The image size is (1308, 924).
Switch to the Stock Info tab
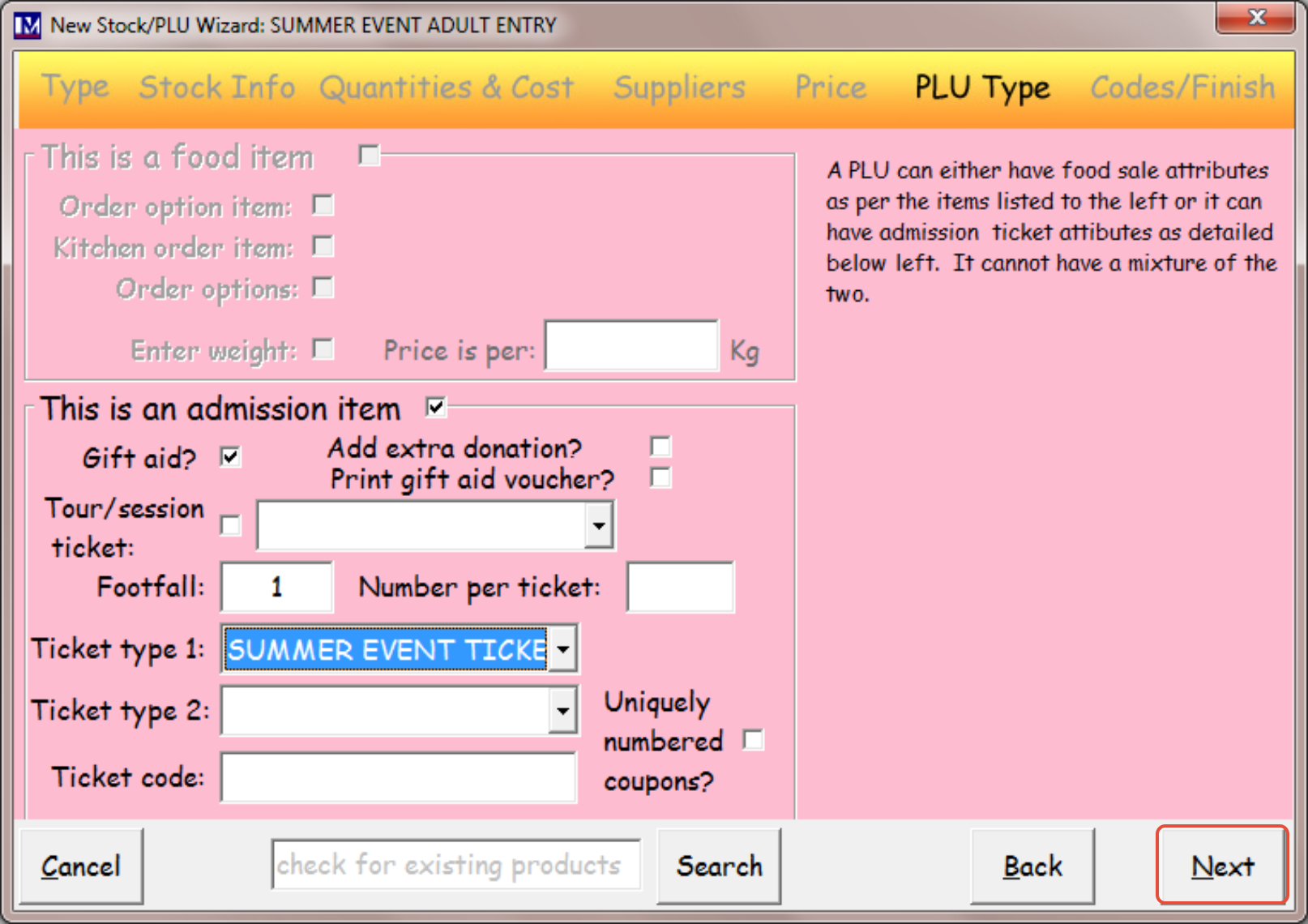tap(217, 88)
